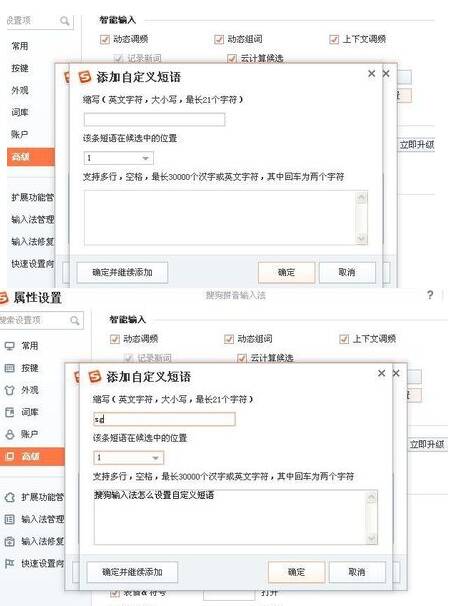Click the 搜狗拼音输入法 title text
The width and height of the screenshot is (452, 606).
click(x=236, y=296)
